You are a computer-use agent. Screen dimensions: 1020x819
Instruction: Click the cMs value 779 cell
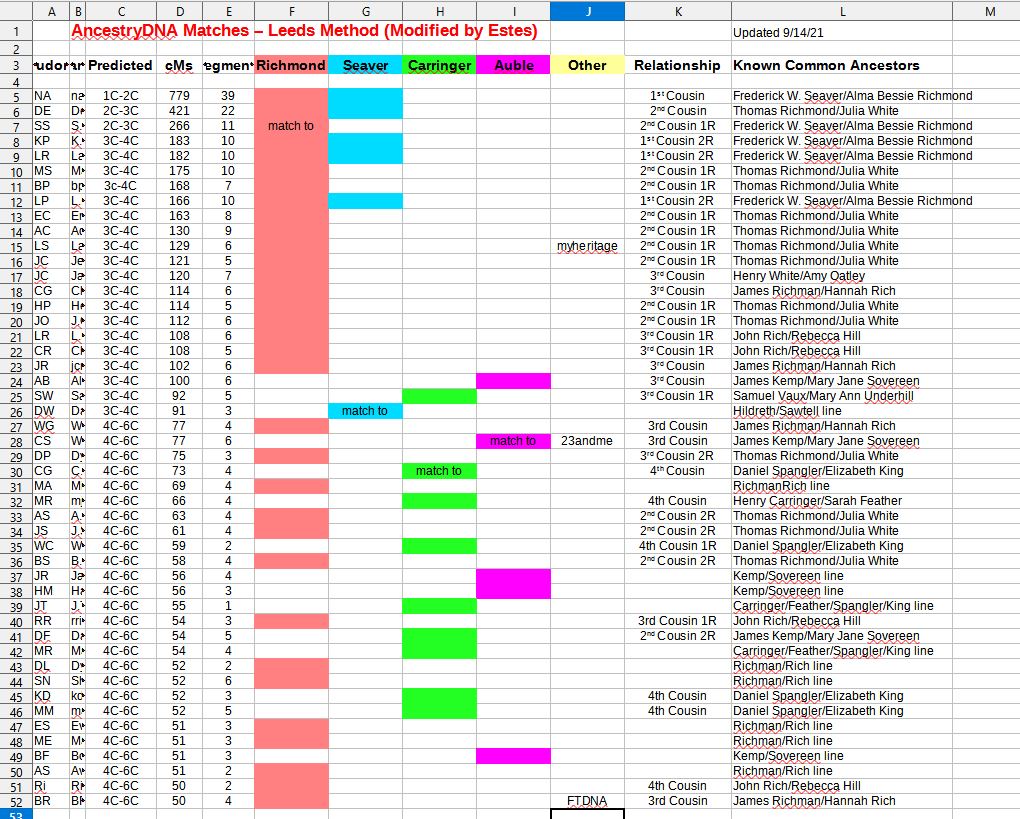pos(180,96)
